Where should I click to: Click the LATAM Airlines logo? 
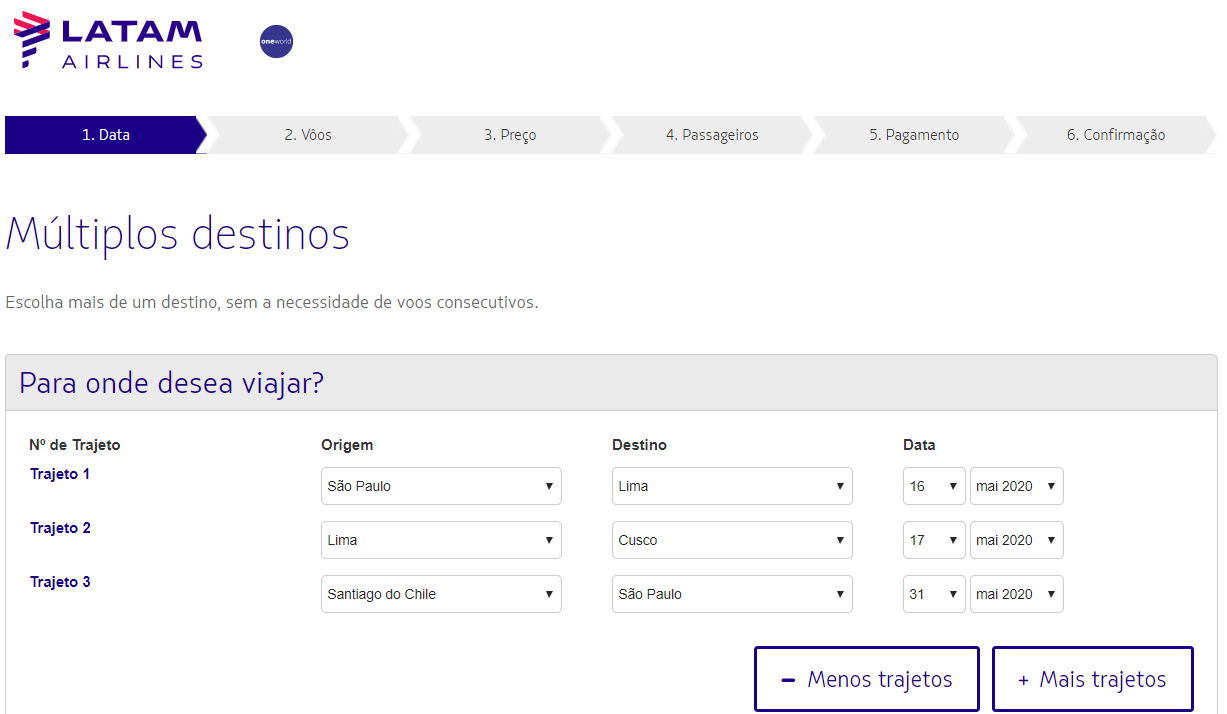[108, 41]
